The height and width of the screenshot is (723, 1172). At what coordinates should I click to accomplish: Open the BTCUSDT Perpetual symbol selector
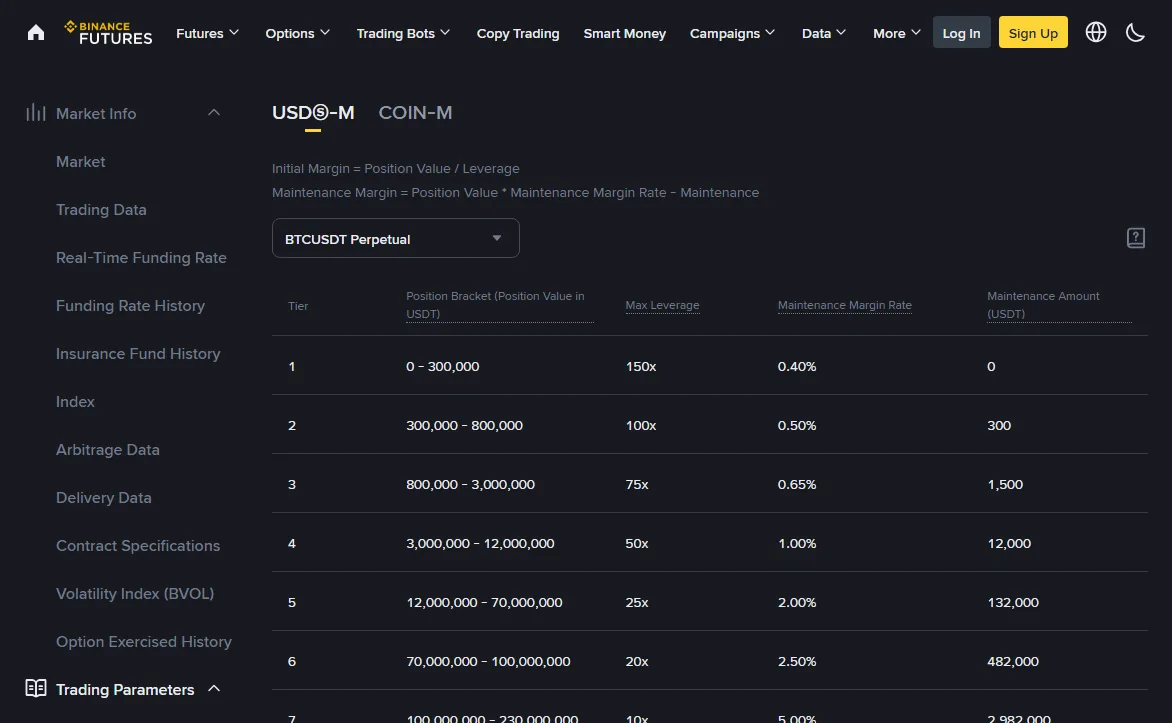pos(395,239)
